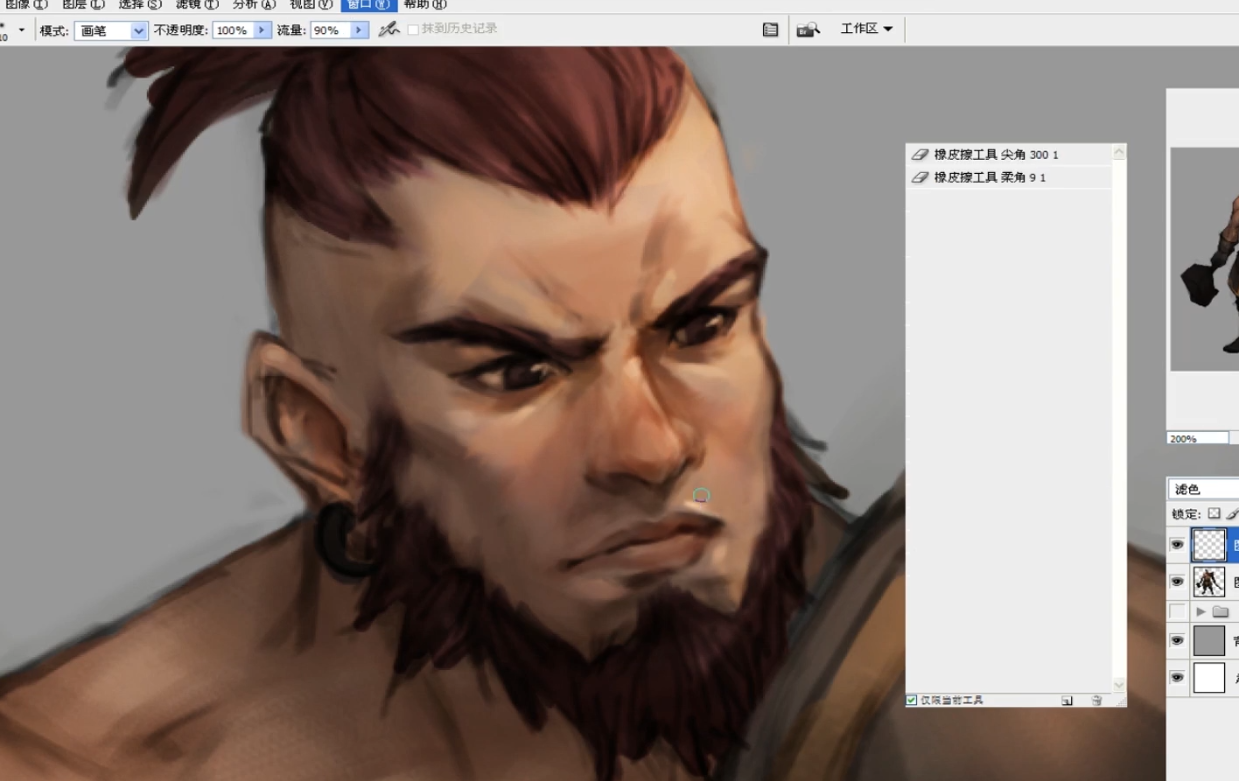1239x781 pixels.
Task: Select the character artwork layer thumbnail
Action: coord(1209,582)
